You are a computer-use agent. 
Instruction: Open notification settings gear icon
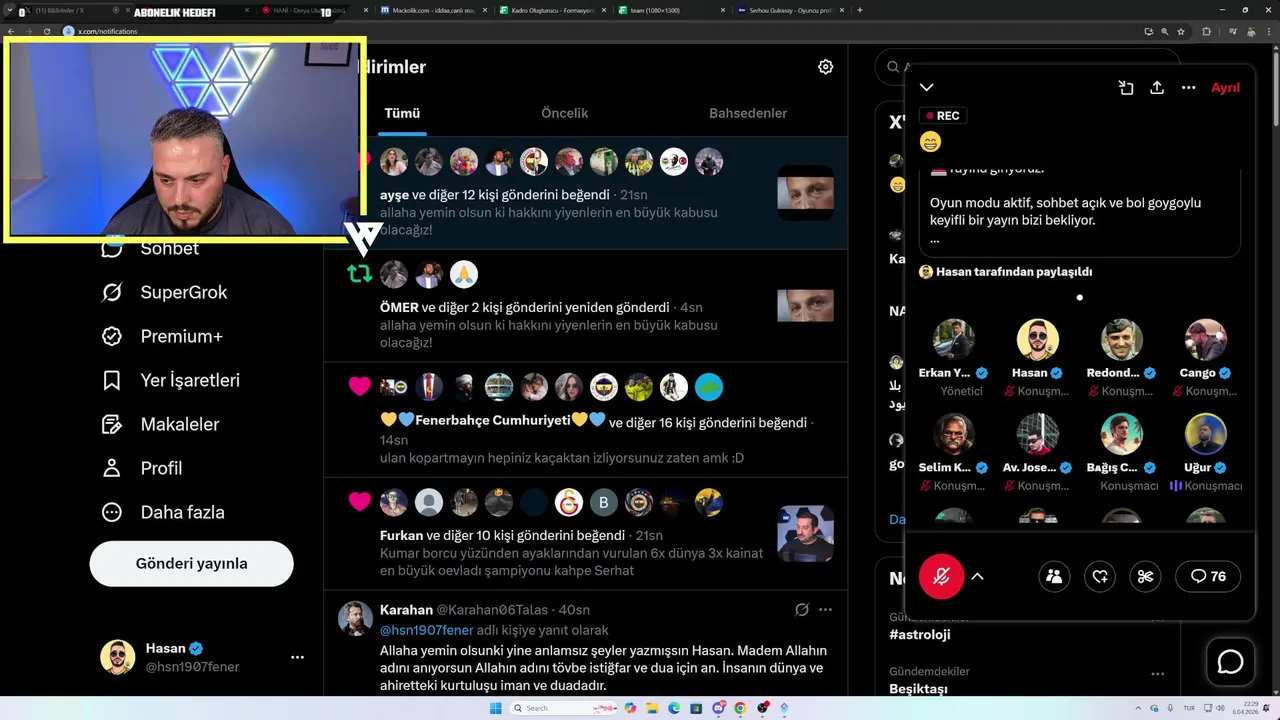tap(825, 67)
